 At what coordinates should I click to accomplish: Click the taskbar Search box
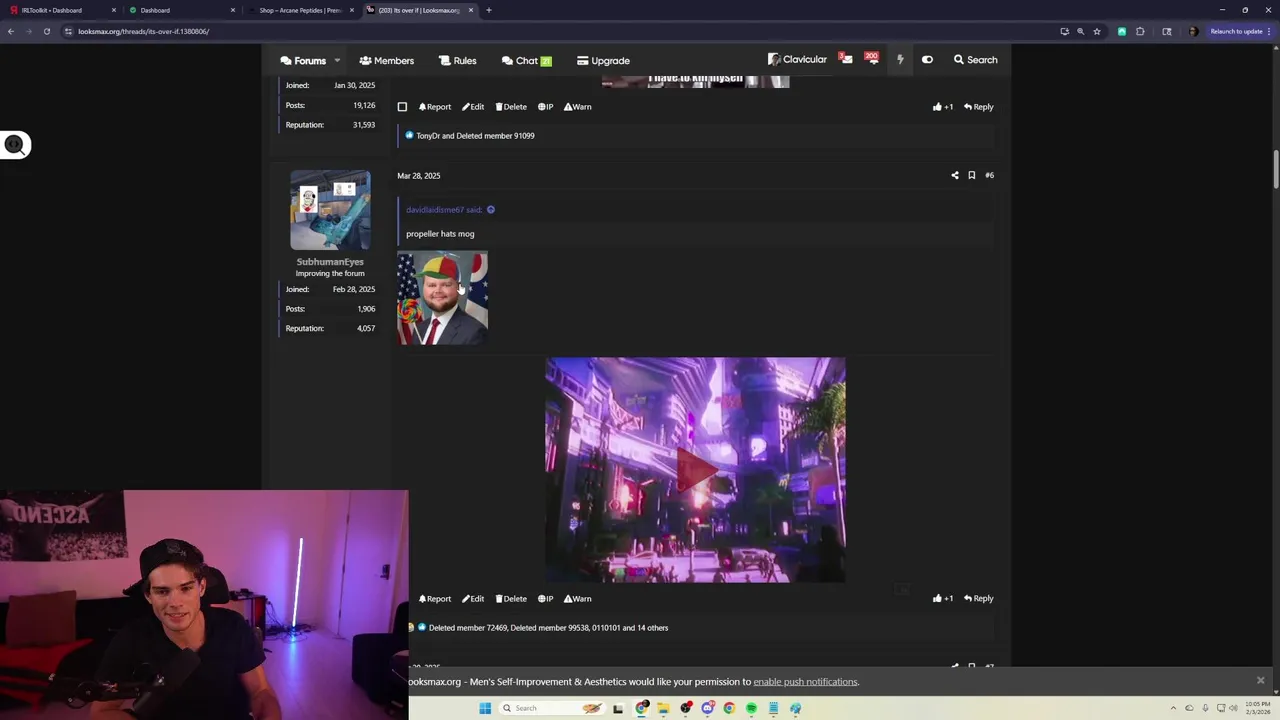tap(552, 708)
